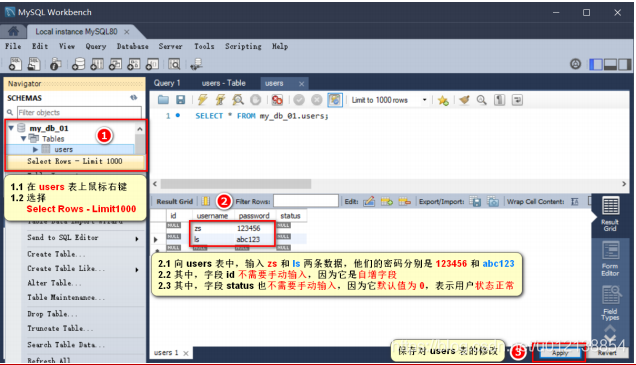Screen dimensions: 636x365
Task: Toggle right sidebar panel visibility
Action: coord(625,64)
